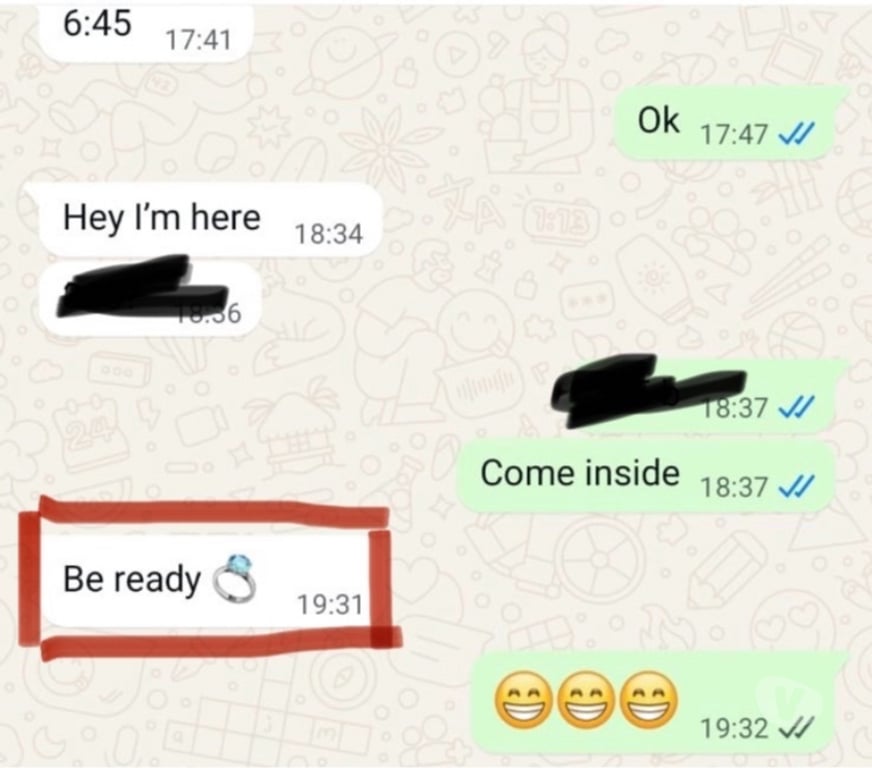The height and width of the screenshot is (768, 872).
Task: Tap the checkmarks beside 19:32 timestamp
Action: point(796,728)
